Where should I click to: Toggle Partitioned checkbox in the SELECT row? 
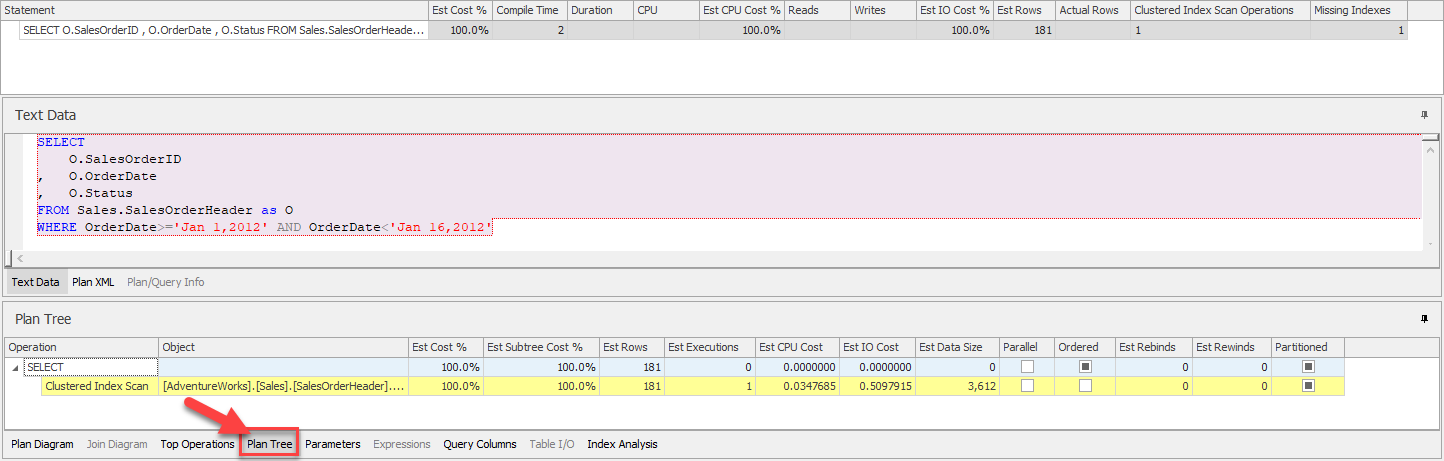[x=1309, y=367]
